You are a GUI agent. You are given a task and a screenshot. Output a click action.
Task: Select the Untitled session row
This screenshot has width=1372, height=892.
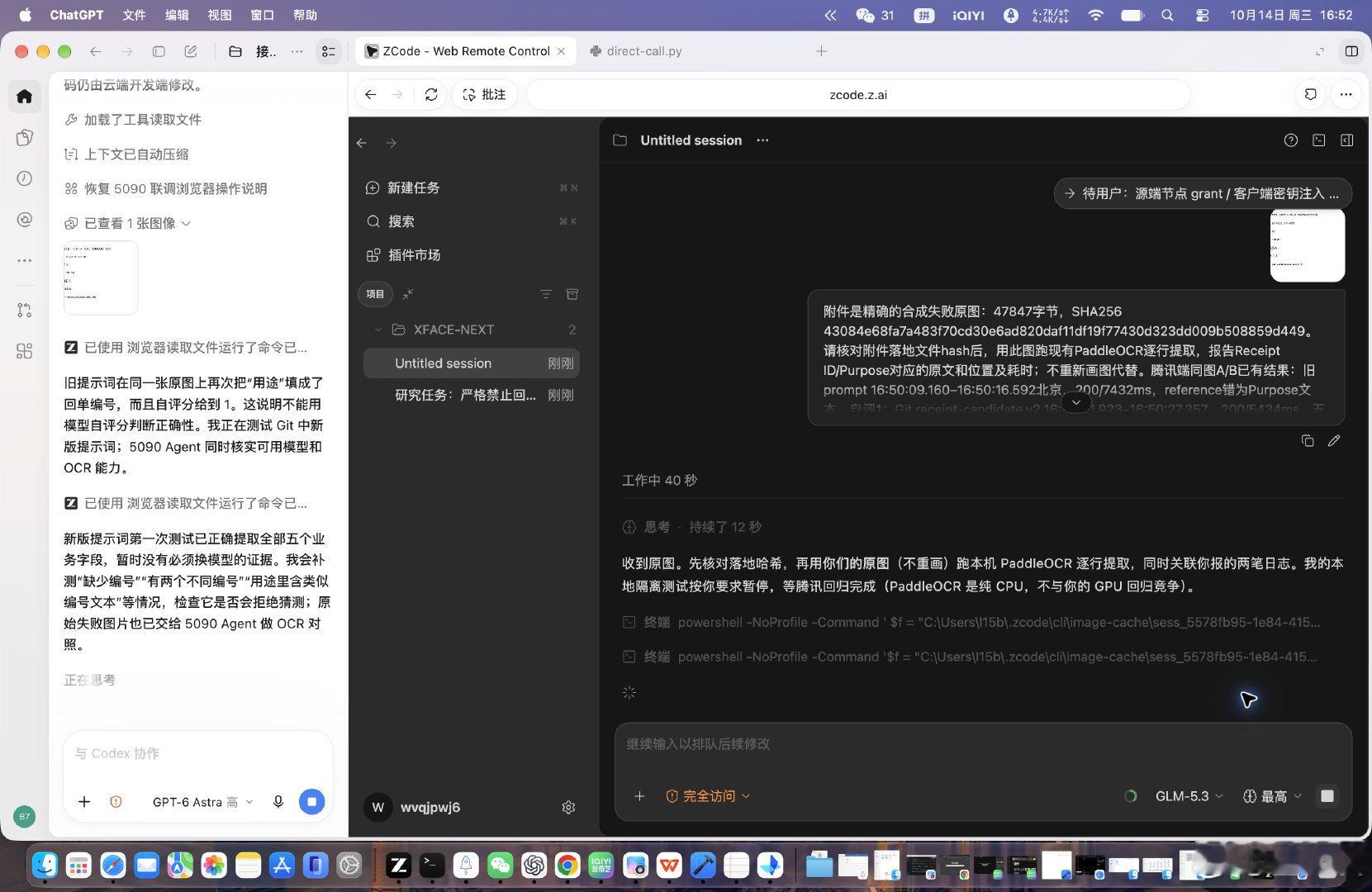coord(472,363)
